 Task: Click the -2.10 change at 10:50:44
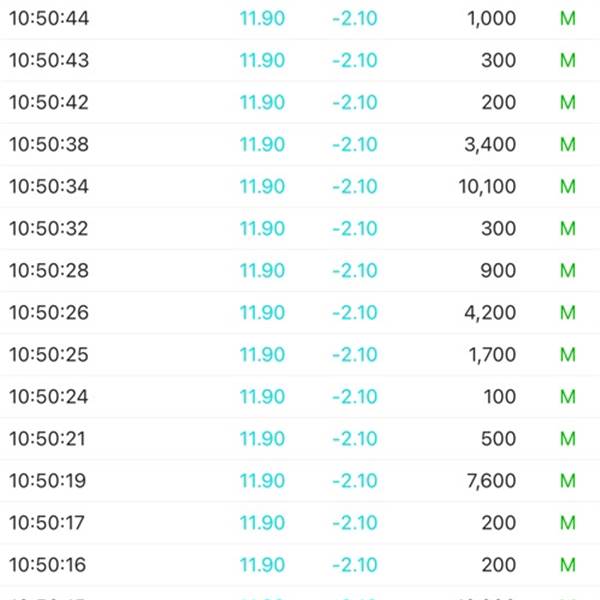(355, 18)
